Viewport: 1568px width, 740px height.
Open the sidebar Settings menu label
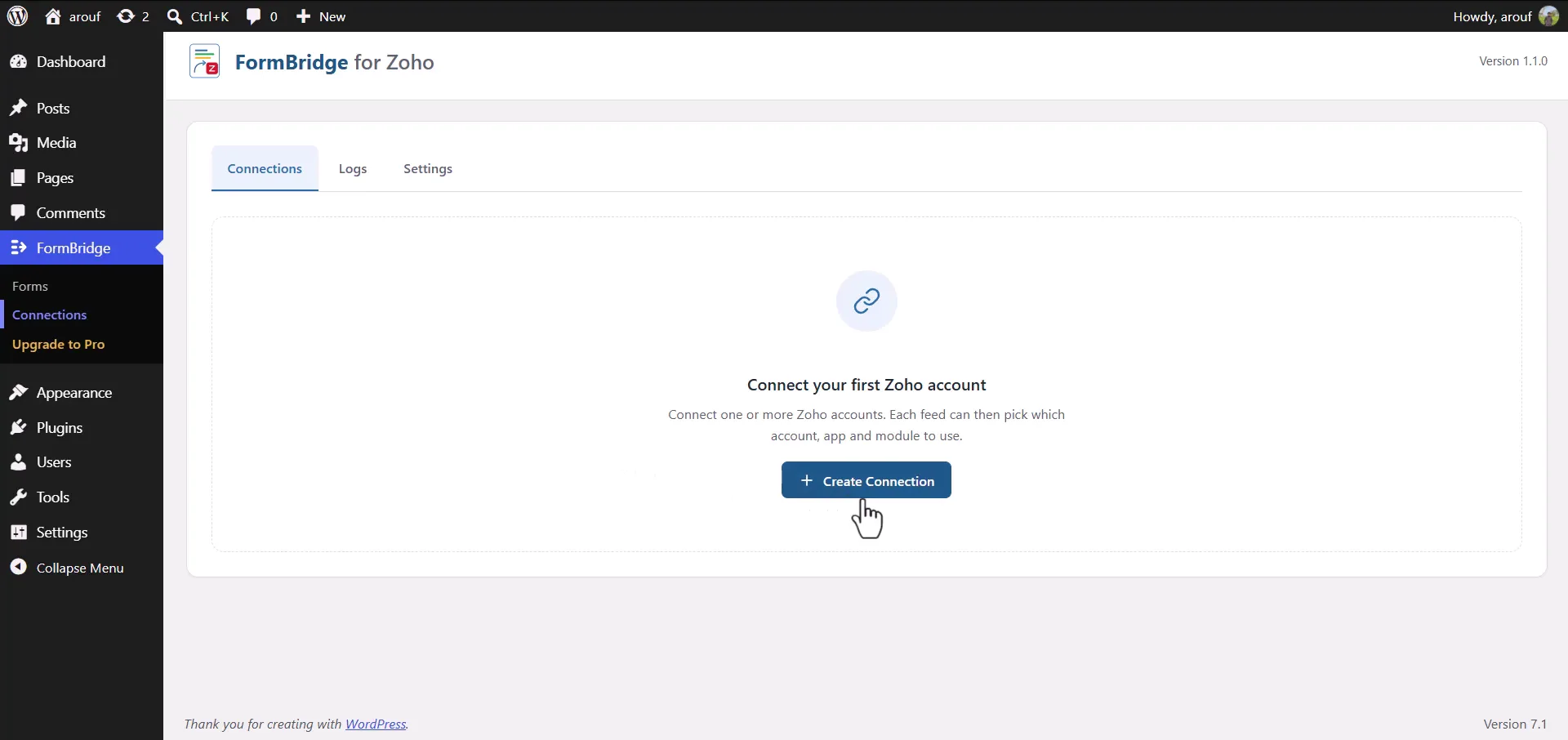62,533
